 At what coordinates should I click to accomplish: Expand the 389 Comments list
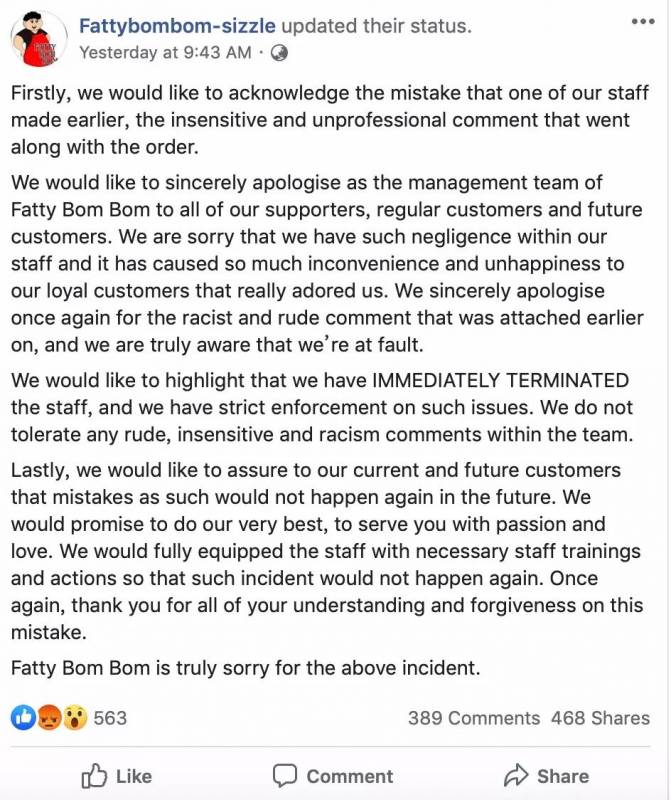point(473,718)
